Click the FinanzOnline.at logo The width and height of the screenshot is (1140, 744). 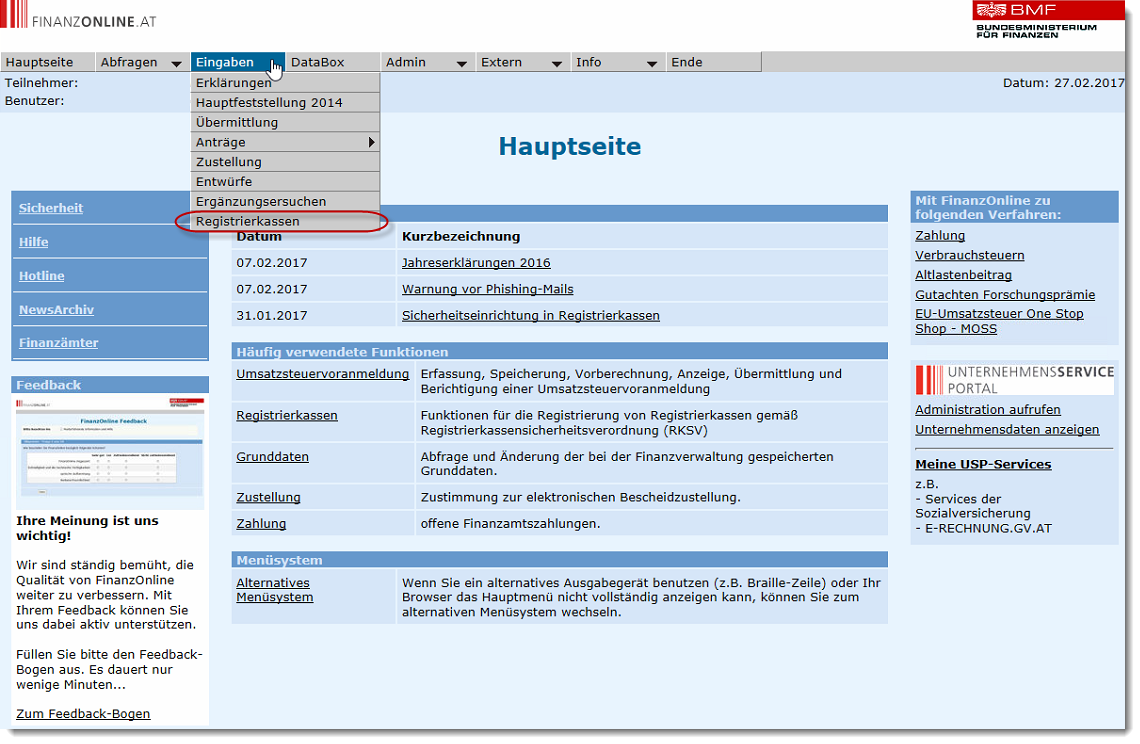point(80,20)
